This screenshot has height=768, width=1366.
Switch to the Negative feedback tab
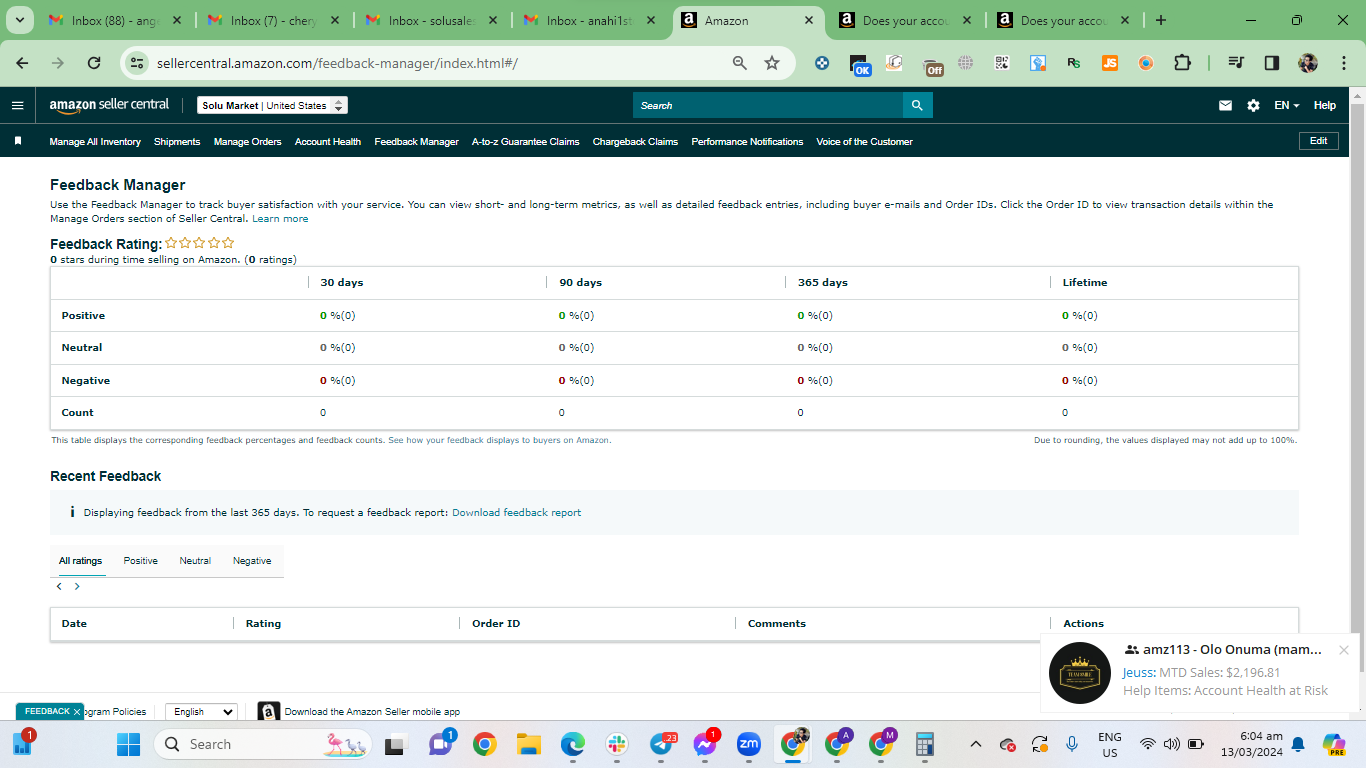[x=252, y=561]
